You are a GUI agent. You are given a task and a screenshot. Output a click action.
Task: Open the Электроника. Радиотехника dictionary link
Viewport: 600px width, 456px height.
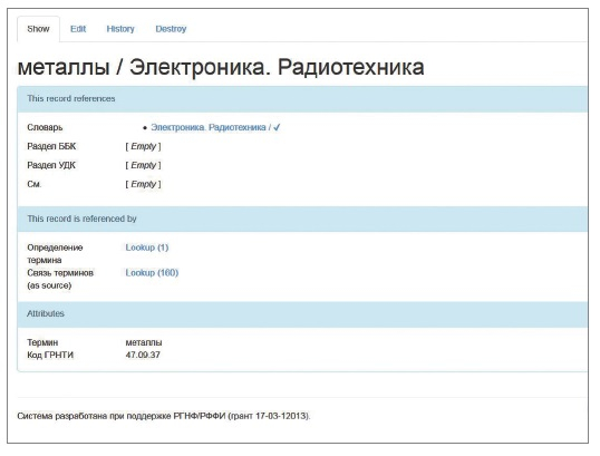click(x=208, y=128)
